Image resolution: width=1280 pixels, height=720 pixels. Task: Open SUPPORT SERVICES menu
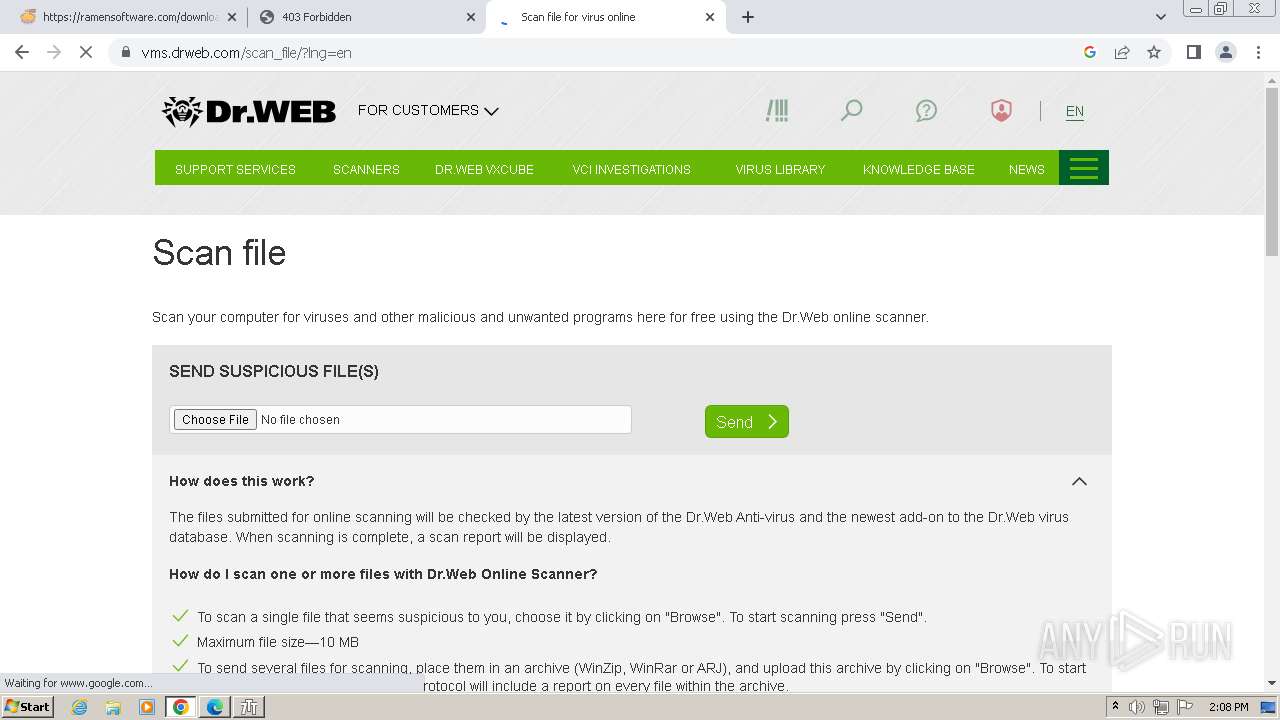coord(235,169)
